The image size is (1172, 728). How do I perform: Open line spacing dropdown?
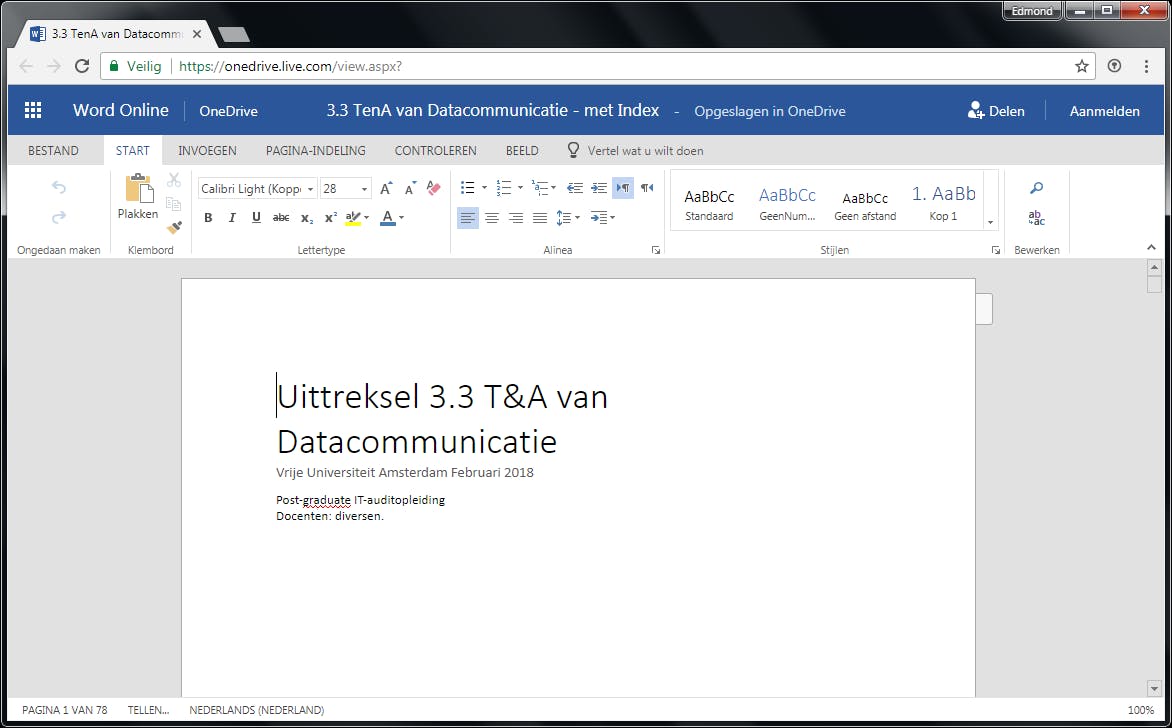tap(568, 218)
